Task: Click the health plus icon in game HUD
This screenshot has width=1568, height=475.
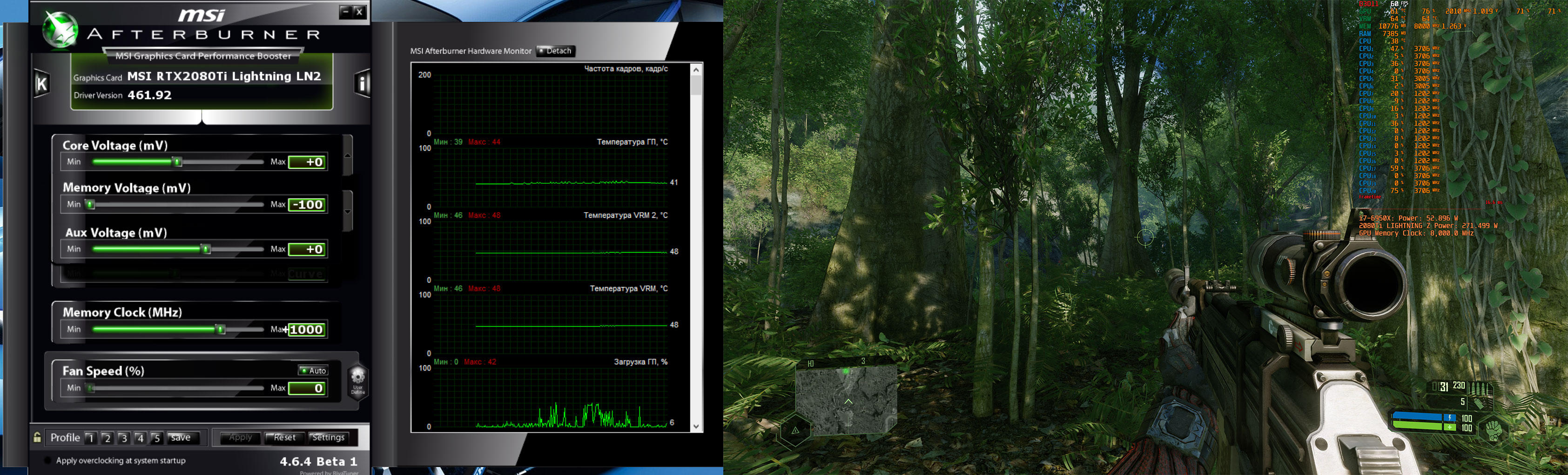Action: (1451, 427)
